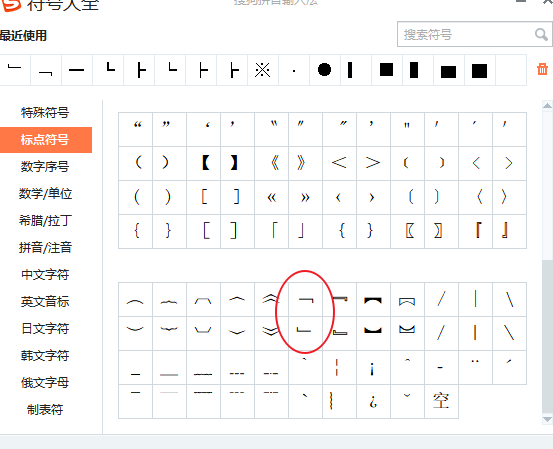Select the 希腊/拉丁 category
The width and height of the screenshot is (553, 449).
pos(45,221)
